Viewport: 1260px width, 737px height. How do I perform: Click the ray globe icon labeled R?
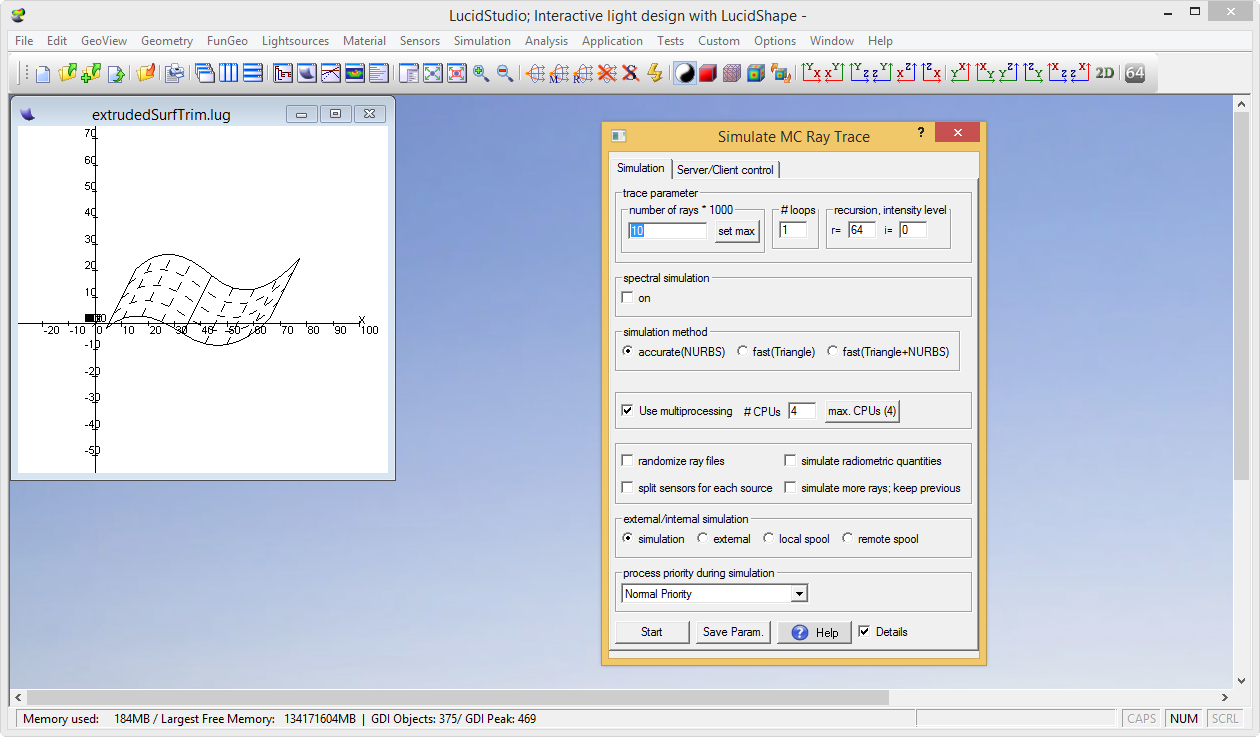coord(583,73)
